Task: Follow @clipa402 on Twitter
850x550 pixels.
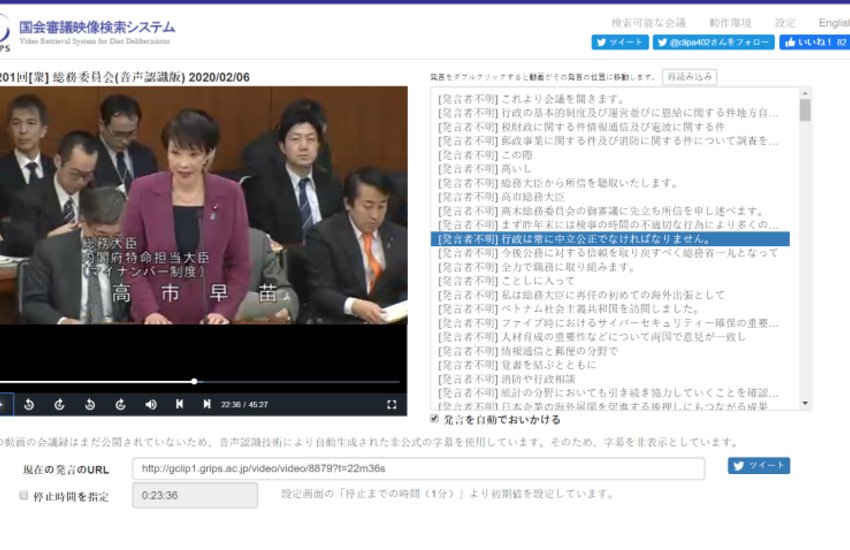Action: pyautogui.click(x=714, y=42)
